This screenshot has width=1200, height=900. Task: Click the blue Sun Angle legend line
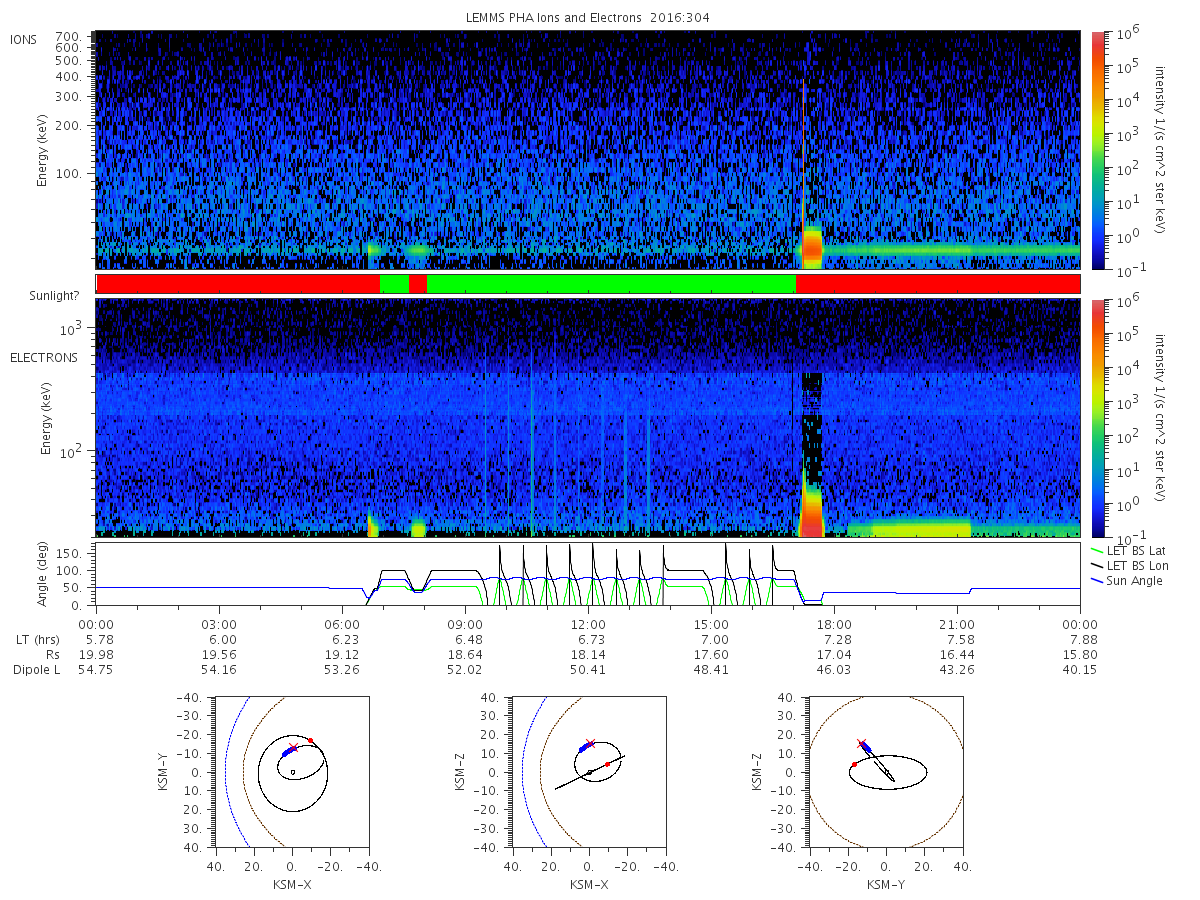[x=1096, y=581]
